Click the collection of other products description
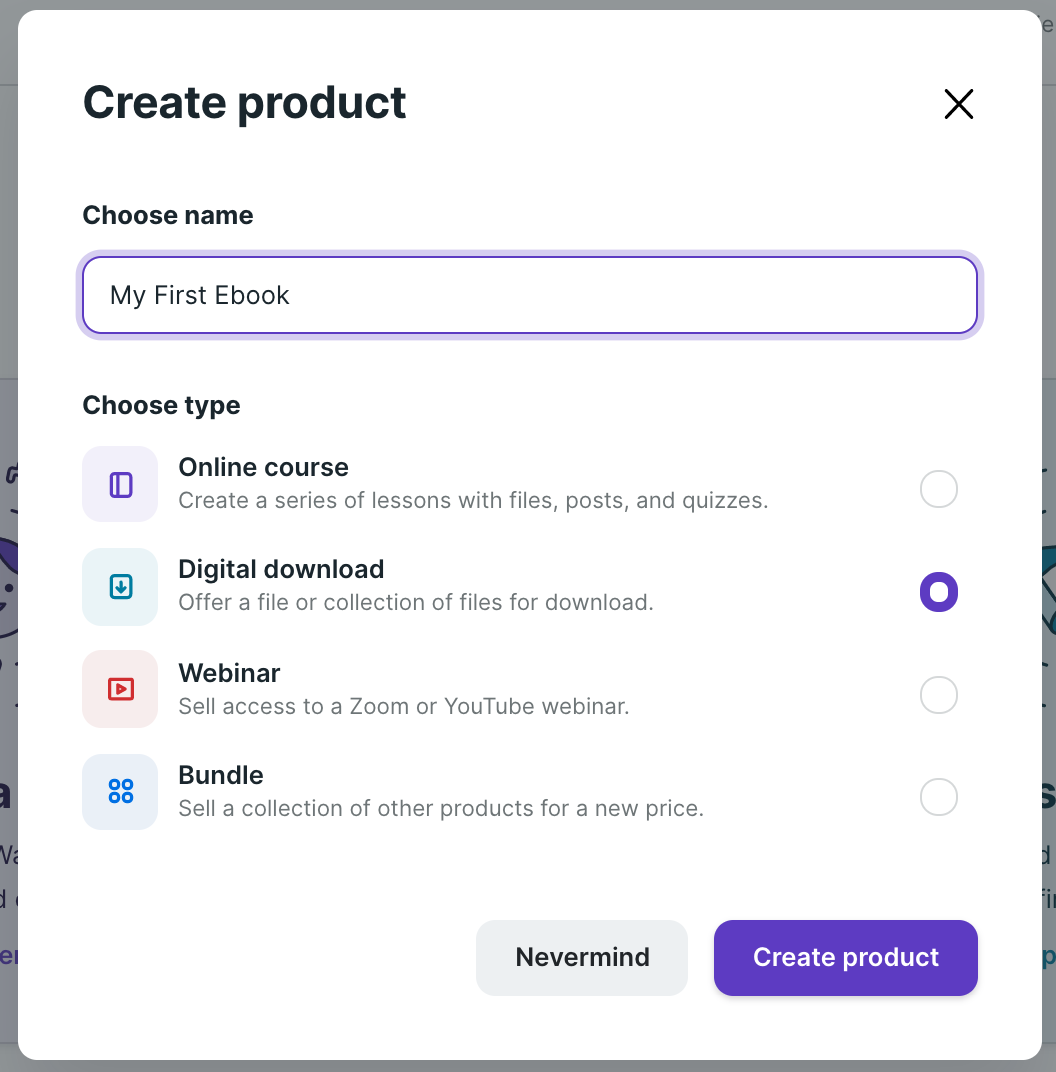1056x1072 pixels. (441, 808)
